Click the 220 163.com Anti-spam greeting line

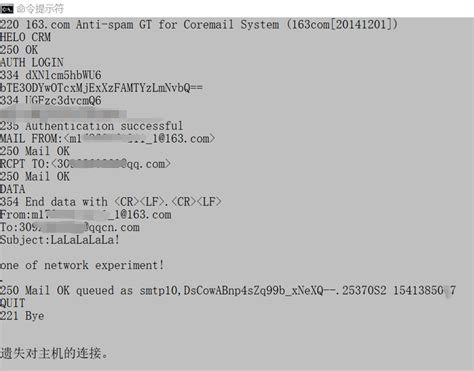pyautogui.click(x=199, y=24)
